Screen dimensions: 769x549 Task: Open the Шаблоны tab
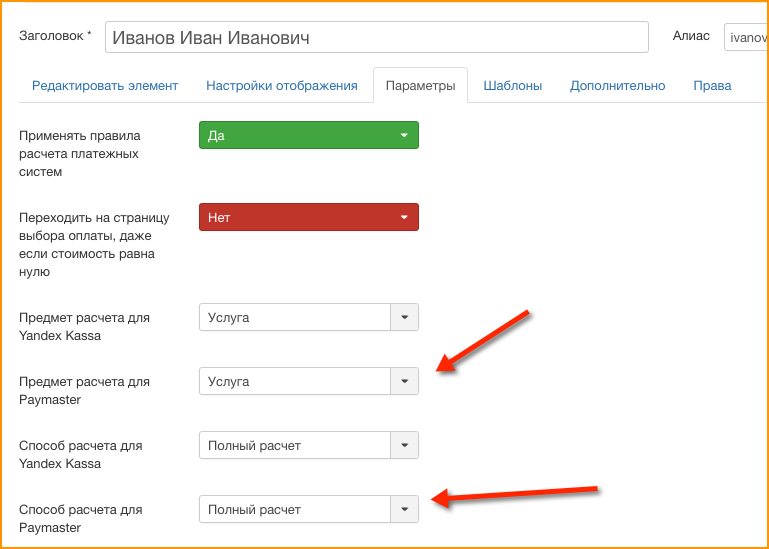coord(513,86)
